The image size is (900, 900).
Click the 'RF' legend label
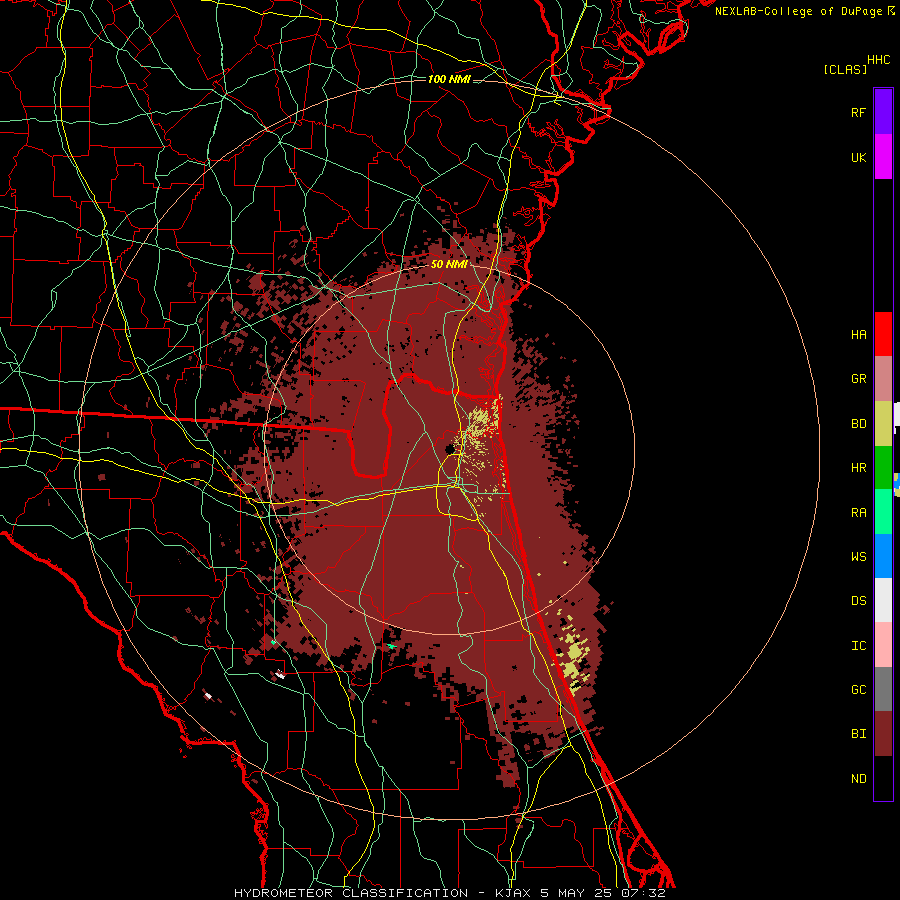[x=858, y=112]
